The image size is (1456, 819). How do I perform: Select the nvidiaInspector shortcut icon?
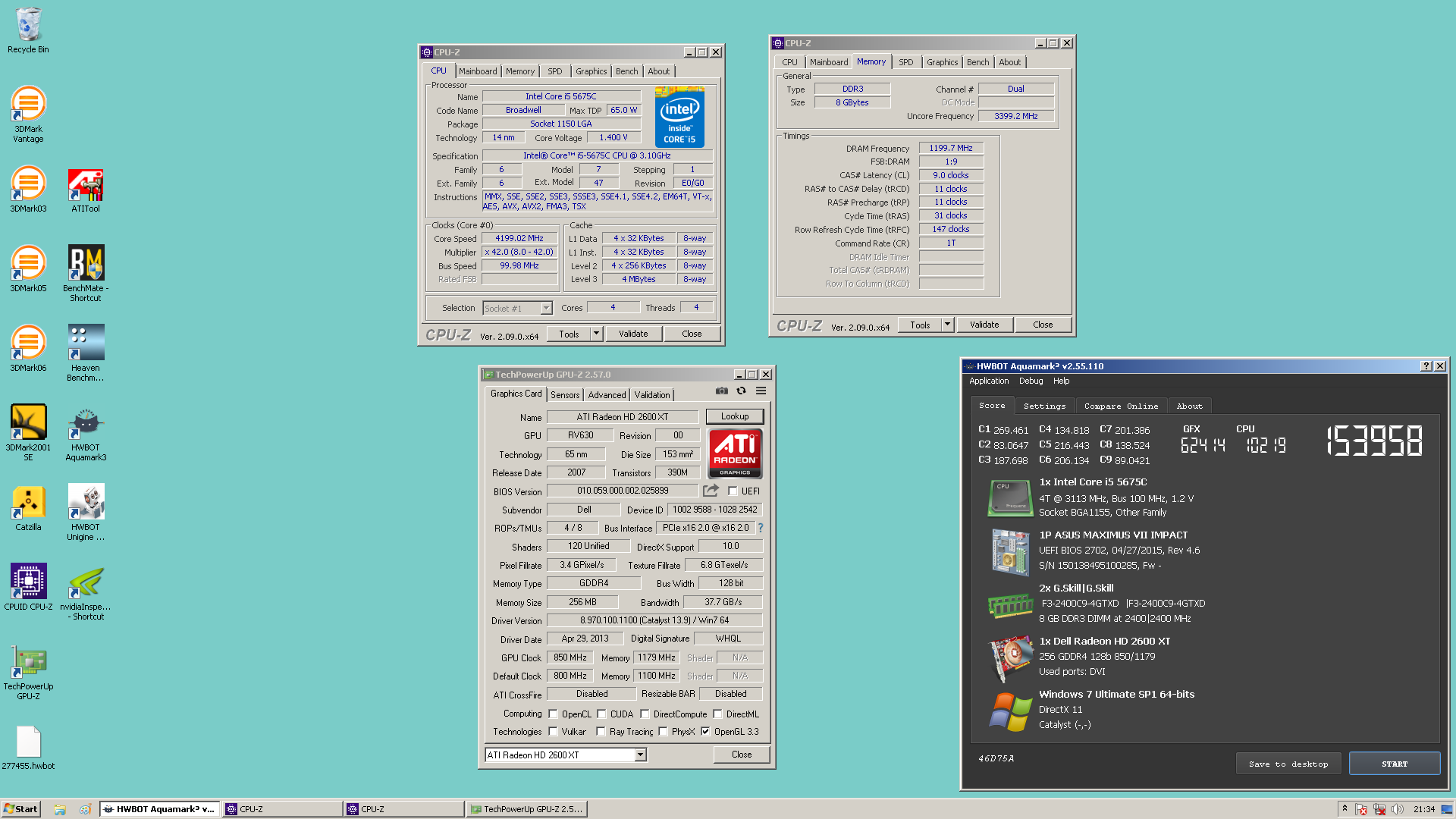pos(86,591)
